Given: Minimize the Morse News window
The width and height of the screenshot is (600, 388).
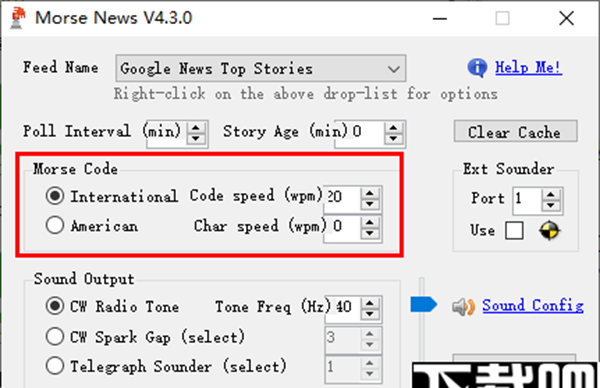Looking at the screenshot, I should click(x=440, y=18).
